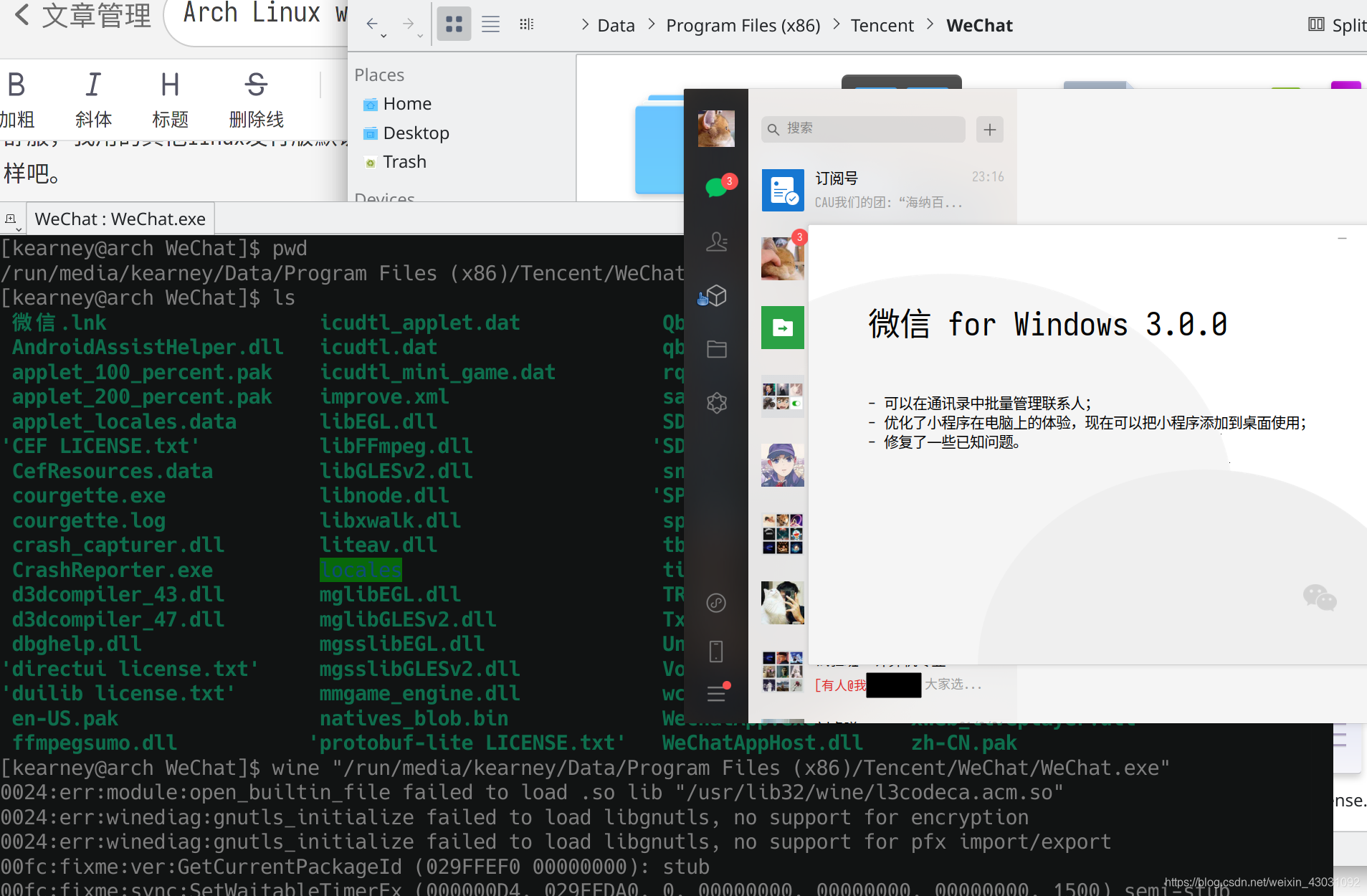Apply bold (加粗) formatting
The width and height of the screenshot is (1367, 896).
[16, 99]
